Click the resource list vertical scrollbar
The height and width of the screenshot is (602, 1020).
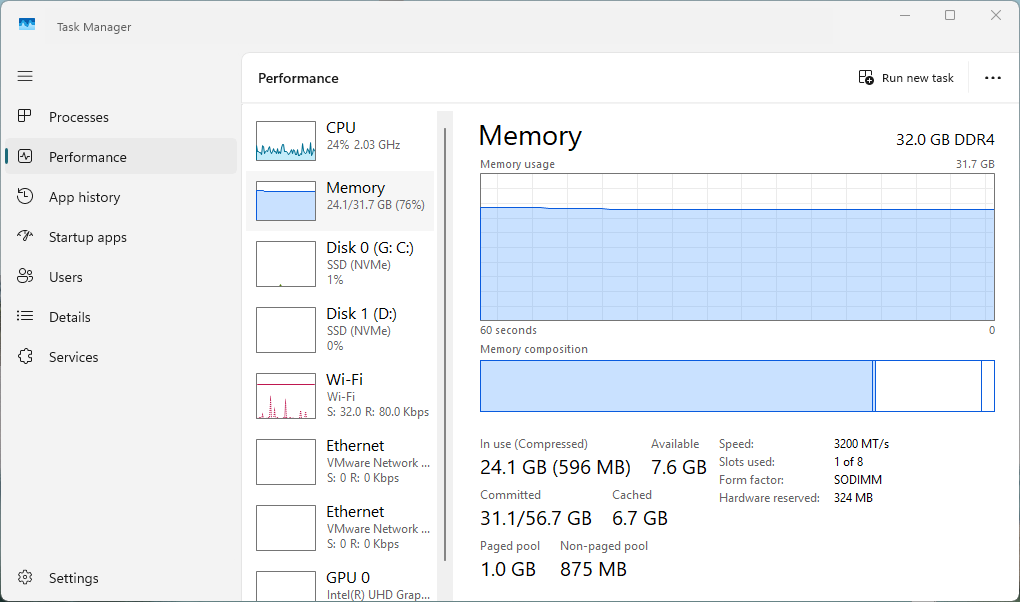[445, 344]
